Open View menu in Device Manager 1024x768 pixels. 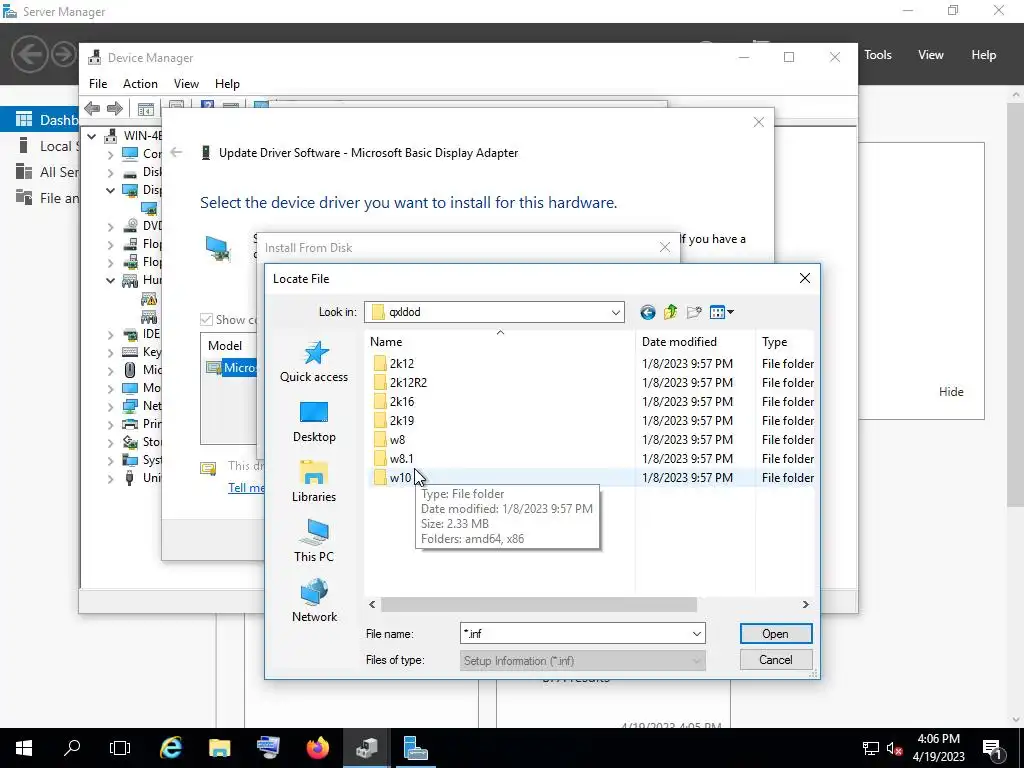(x=186, y=84)
